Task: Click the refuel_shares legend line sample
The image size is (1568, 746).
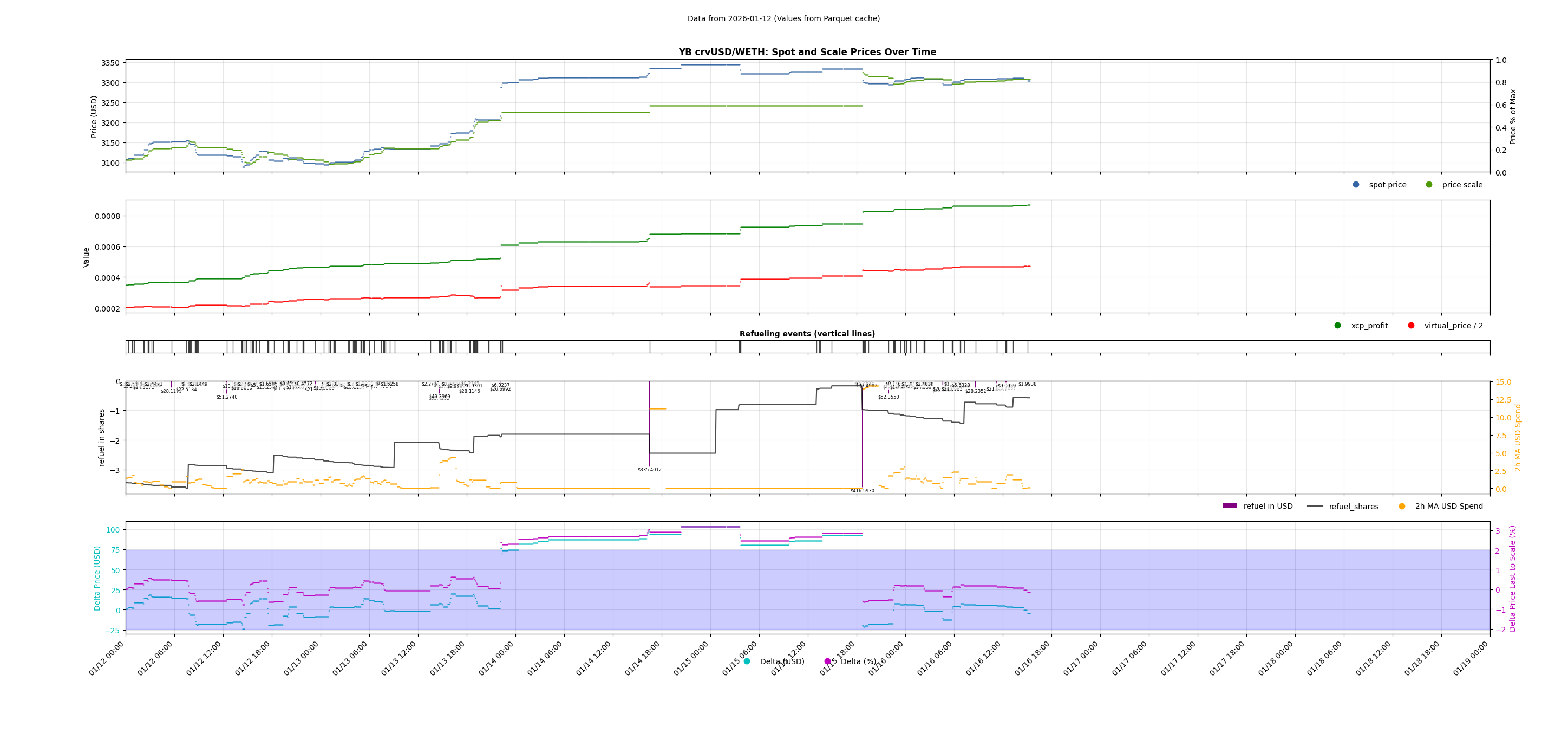Action: click(1315, 506)
